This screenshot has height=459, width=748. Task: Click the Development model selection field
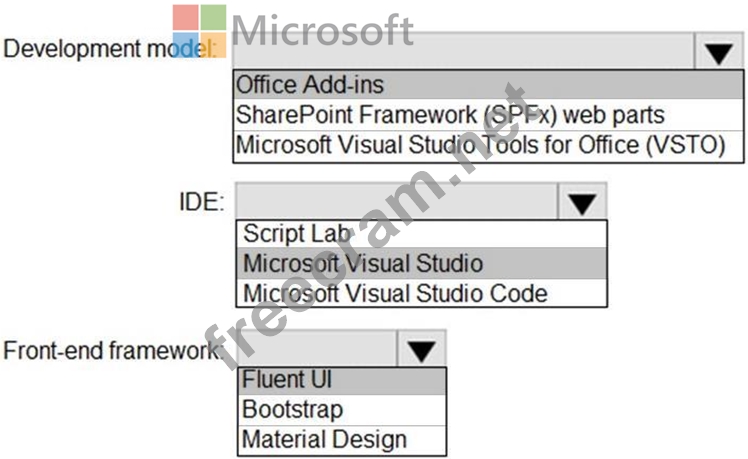[464, 51]
